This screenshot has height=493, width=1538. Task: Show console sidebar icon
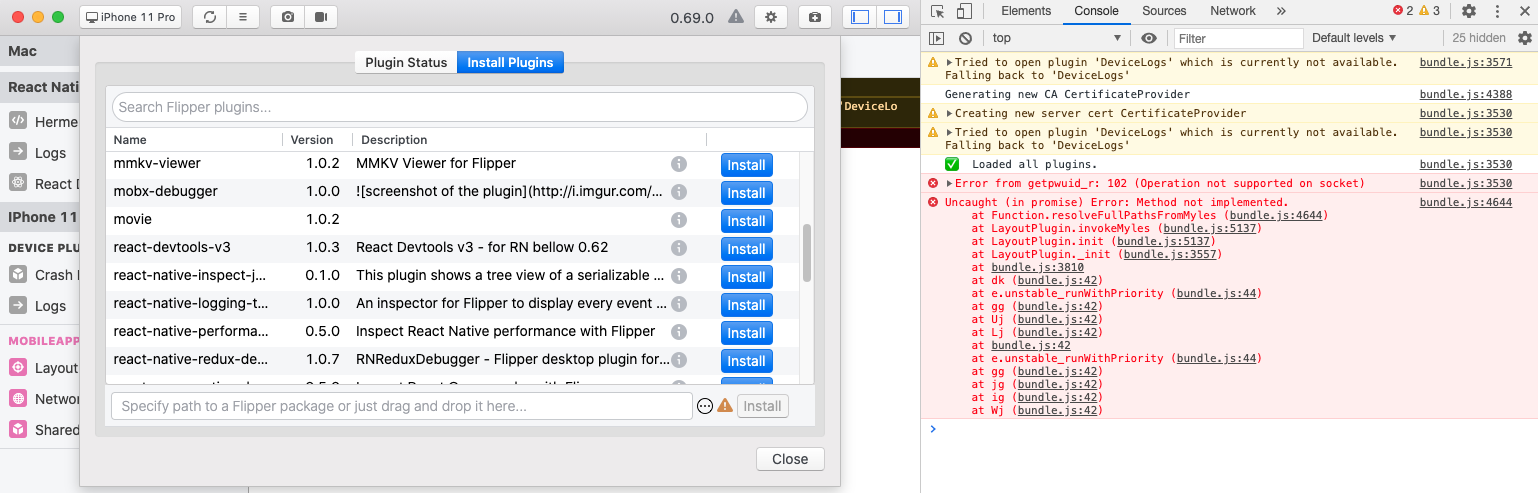937,38
